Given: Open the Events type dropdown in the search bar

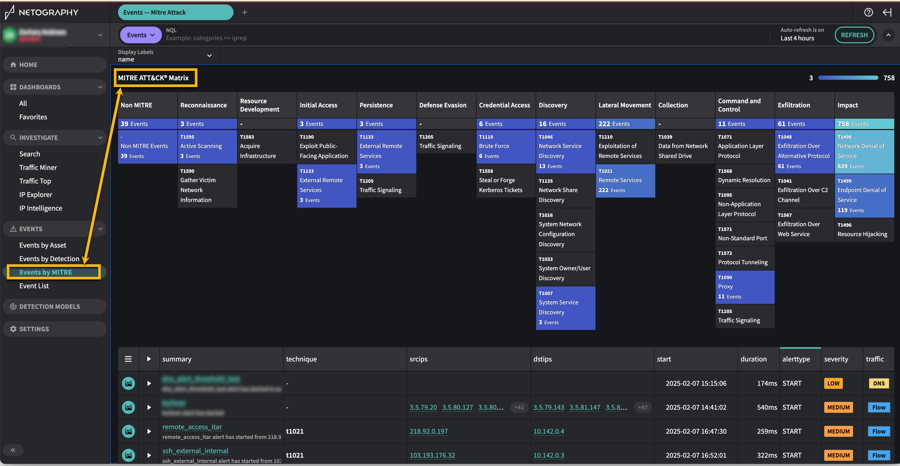Looking at the screenshot, I should (x=140, y=35).
